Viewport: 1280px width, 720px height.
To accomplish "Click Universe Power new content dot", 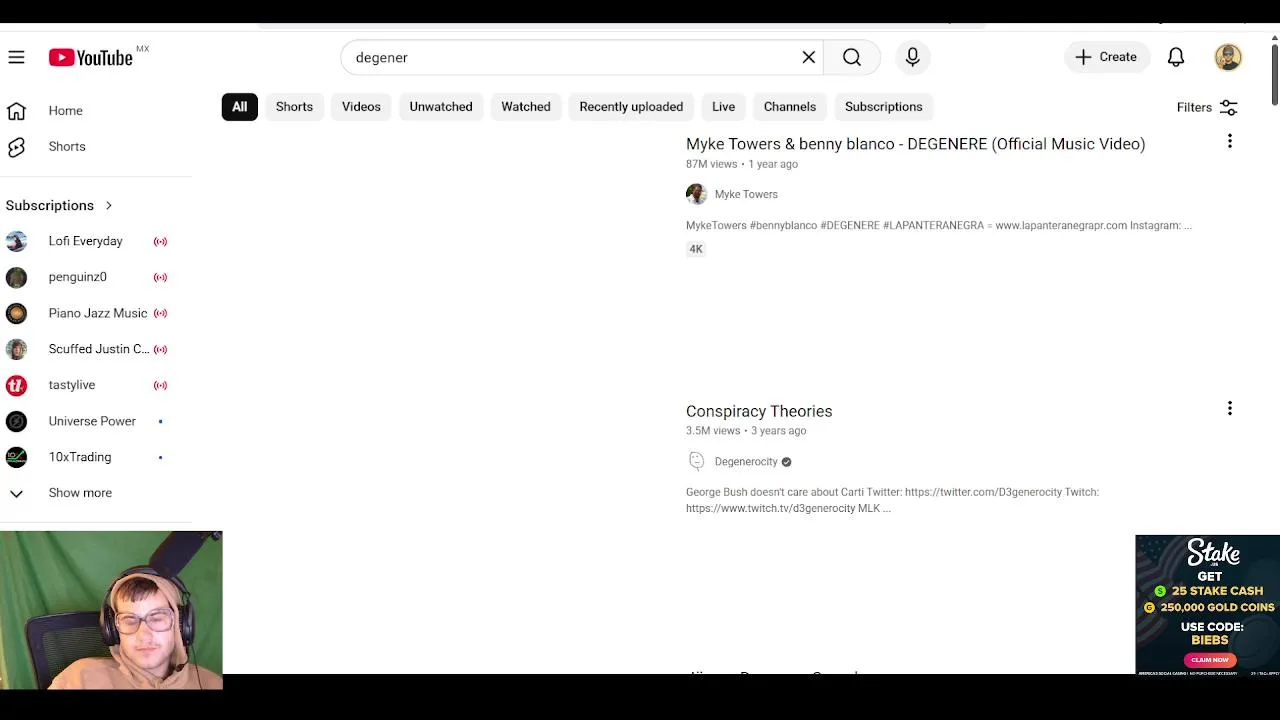I will tap(160, 421).
